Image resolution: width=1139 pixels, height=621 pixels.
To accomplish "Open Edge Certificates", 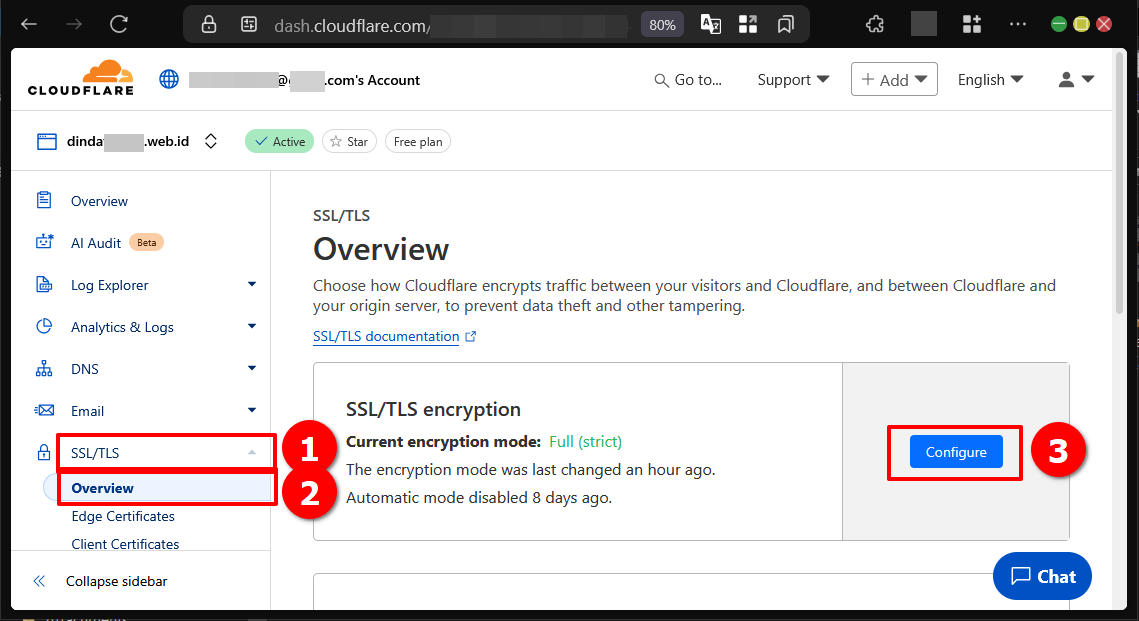I will point(123,516).
